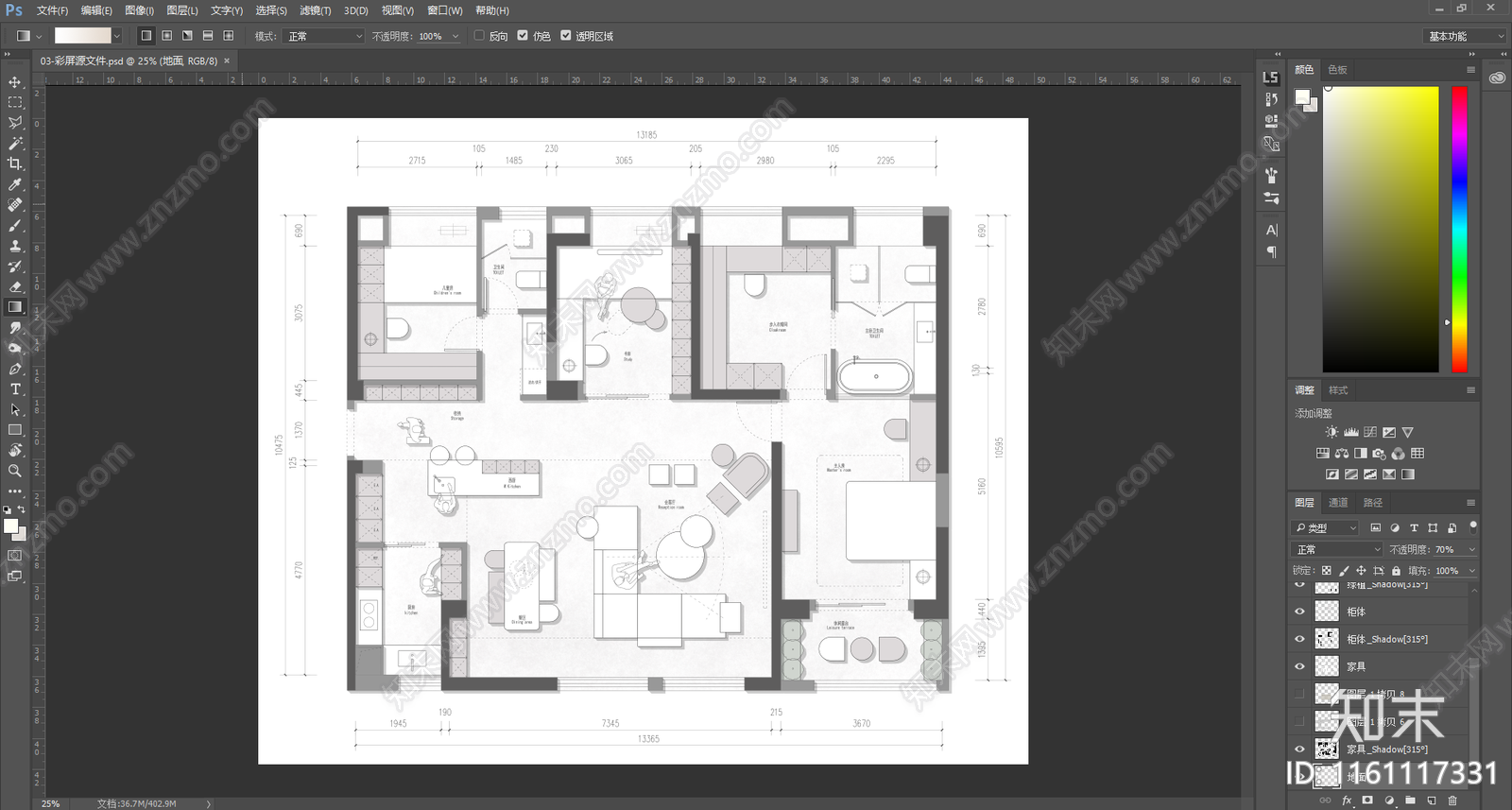The width and height of the screenshot is (1512, 810).
Task: Swap foreground and background colors
Action: pos(22,509)
